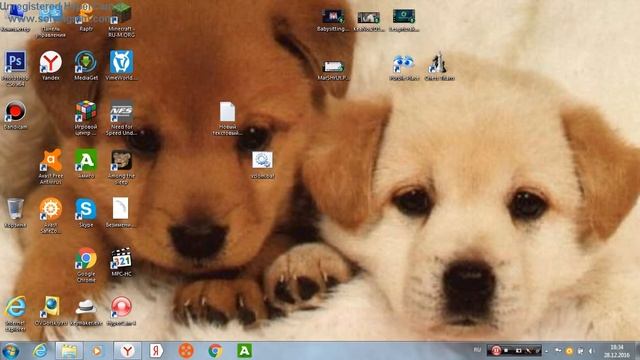Launch Internet Explorer from the taskbar
The height and width of the screenshot is (360, 640).
pyautogui.click(x=40, y=351)
